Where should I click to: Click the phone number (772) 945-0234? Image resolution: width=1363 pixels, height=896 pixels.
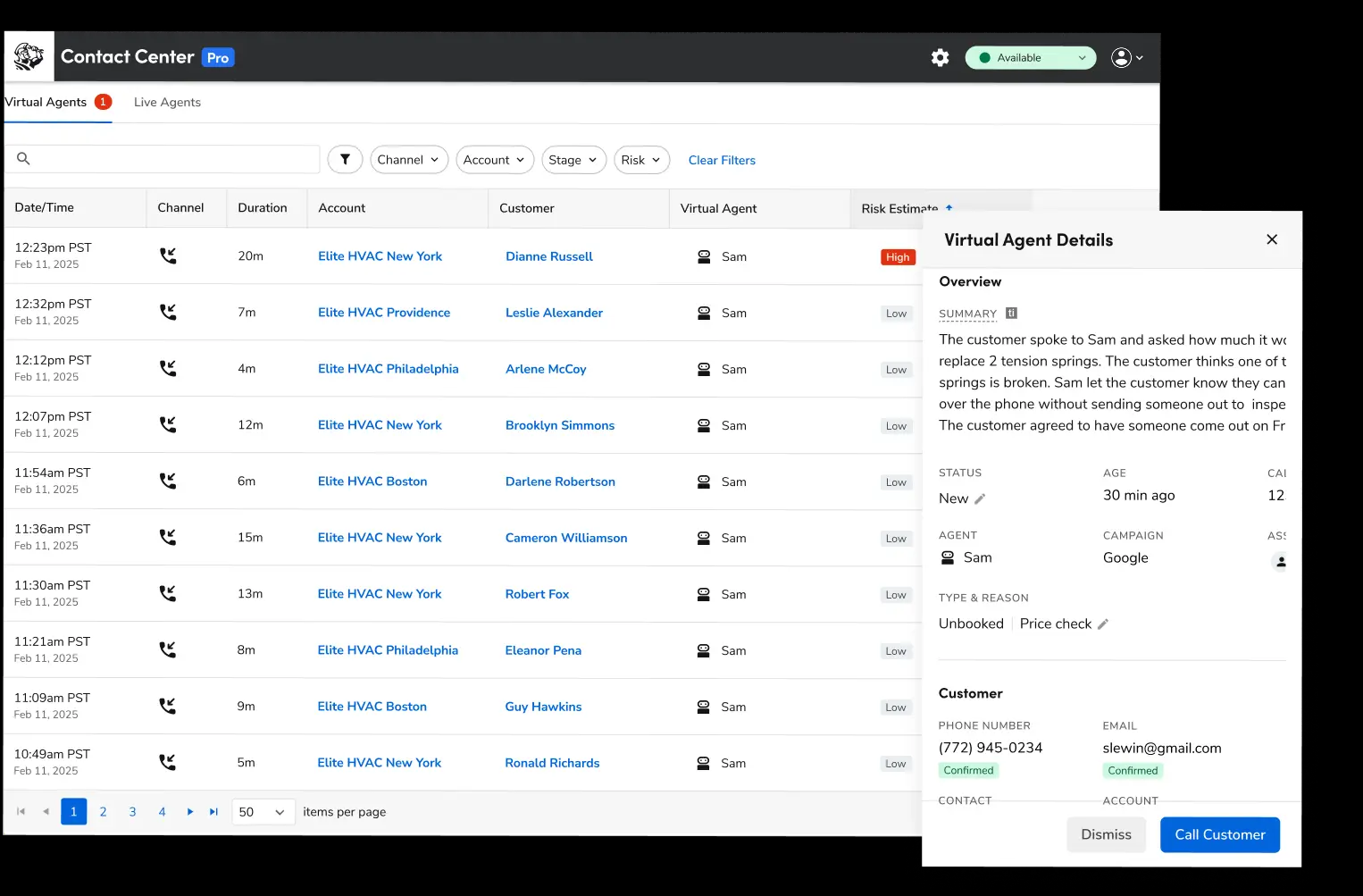coord(991,748)
